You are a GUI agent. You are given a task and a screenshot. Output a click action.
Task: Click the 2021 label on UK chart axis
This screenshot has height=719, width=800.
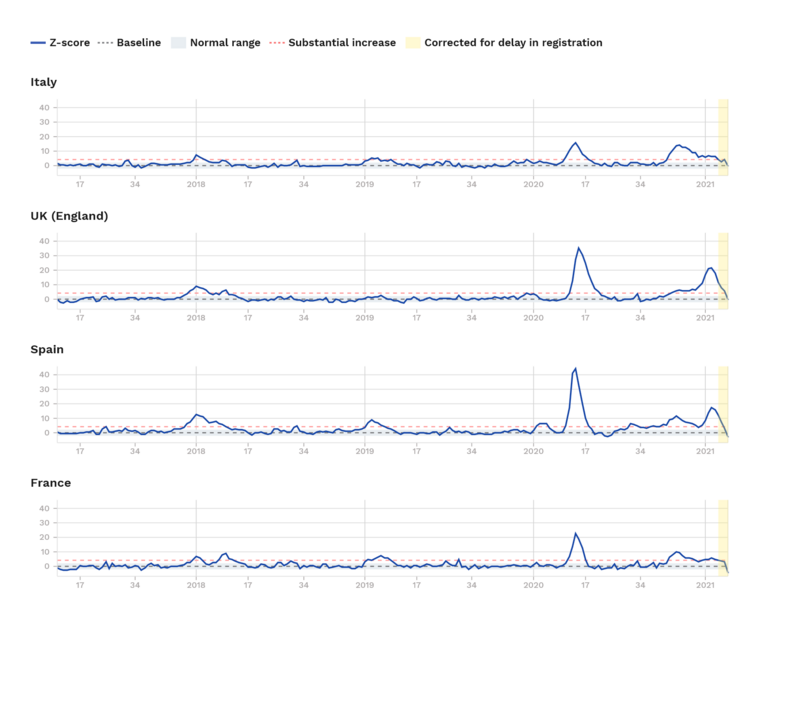pos(706,318)
